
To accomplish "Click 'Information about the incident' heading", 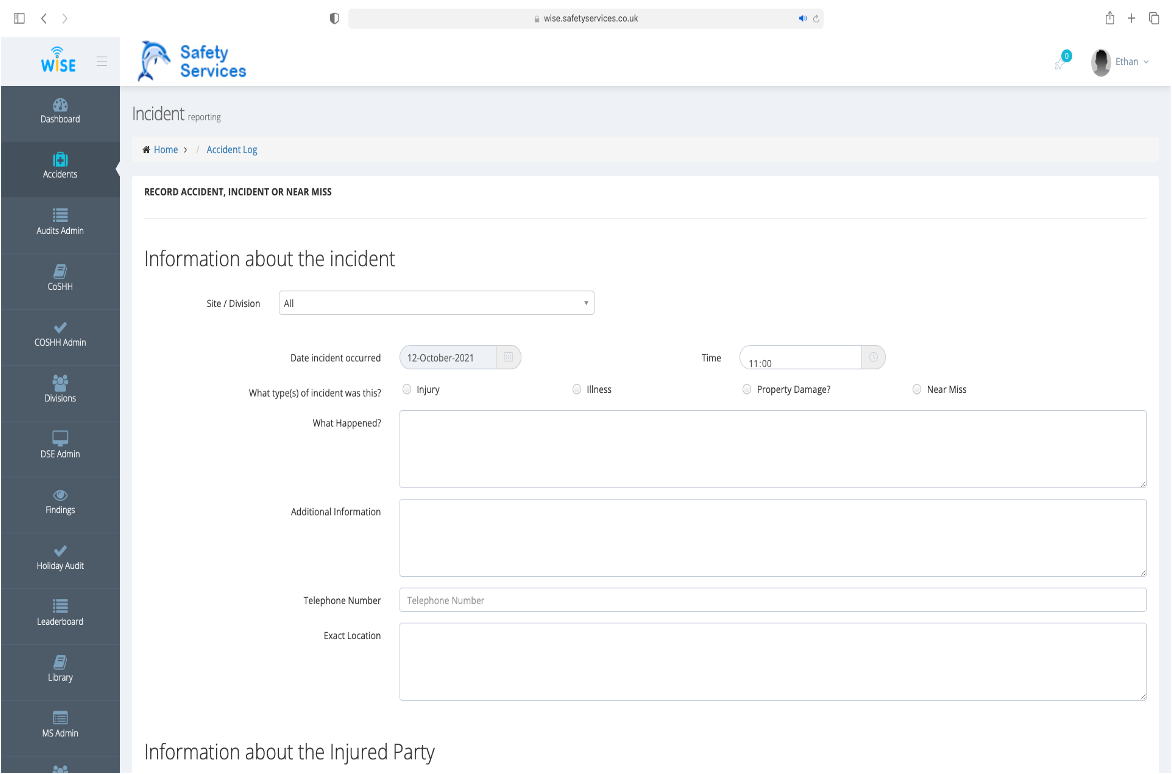I will pos(269,258).
